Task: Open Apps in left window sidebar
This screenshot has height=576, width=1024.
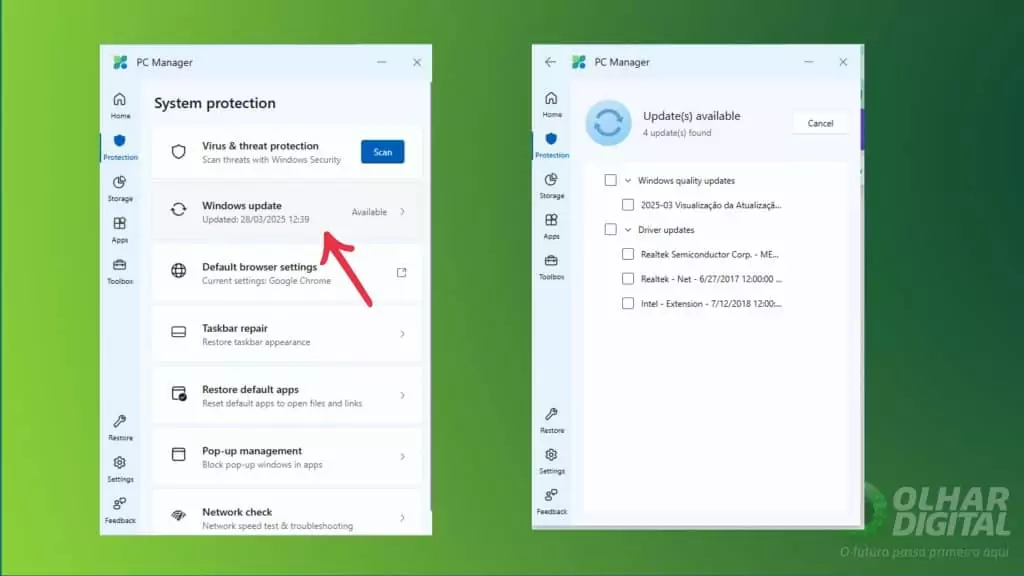Action: click(120, 230)
